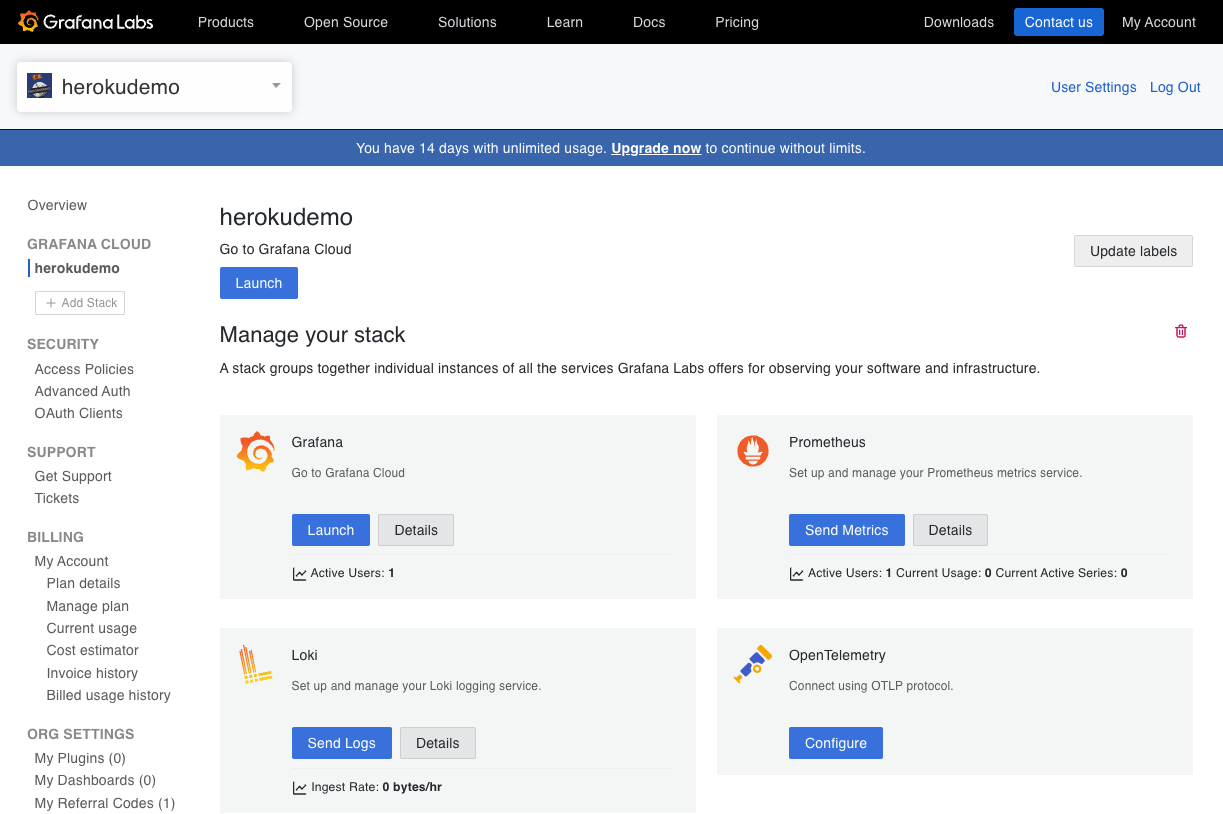Image resolution: width=1223 pixels, height=814 pixels.
Task: Open the Solutions menu
Action: coord(467,22)
